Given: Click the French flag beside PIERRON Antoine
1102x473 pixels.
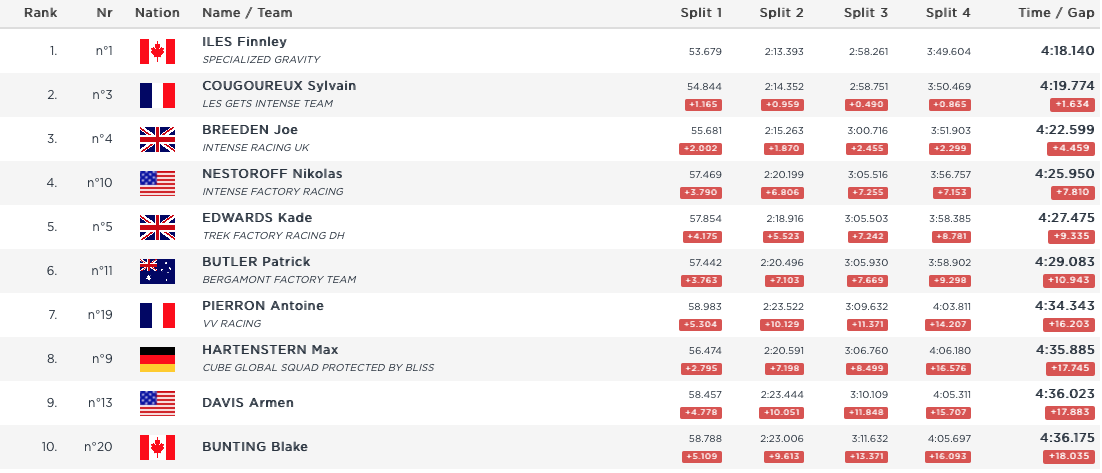Looking at the screenshot, I should tap(157, 315).
